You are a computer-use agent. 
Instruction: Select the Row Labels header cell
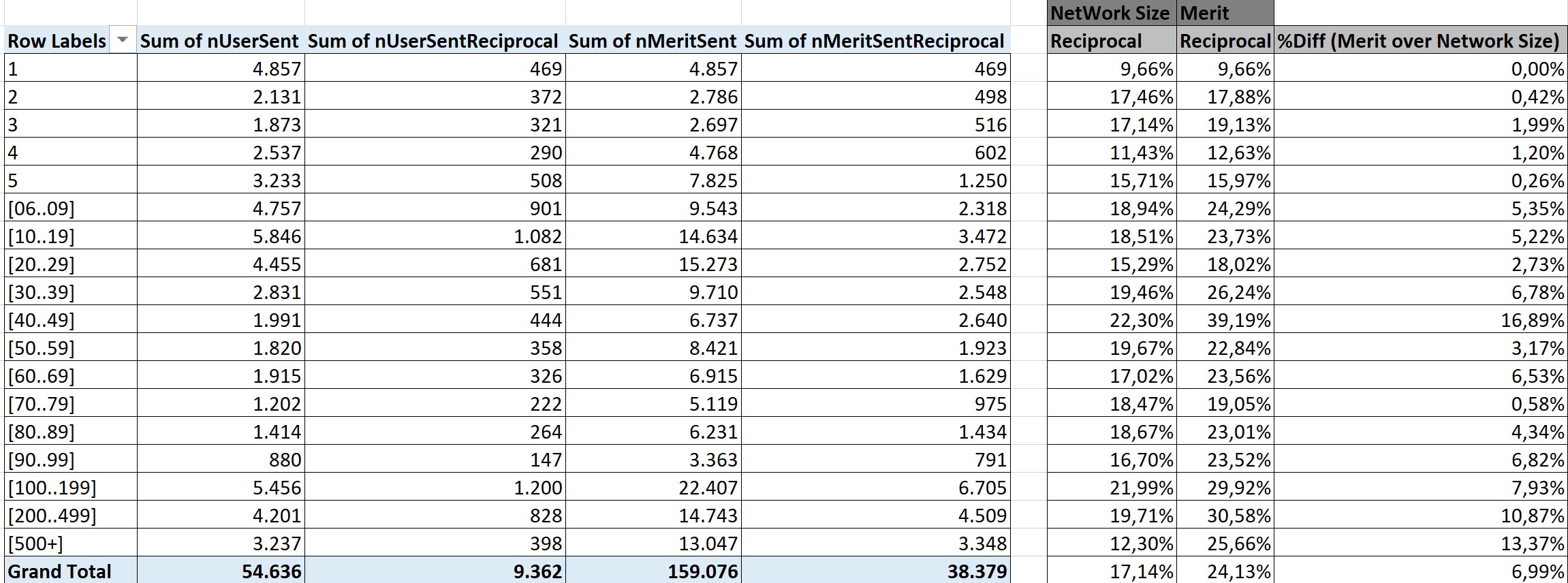[70, 41]
